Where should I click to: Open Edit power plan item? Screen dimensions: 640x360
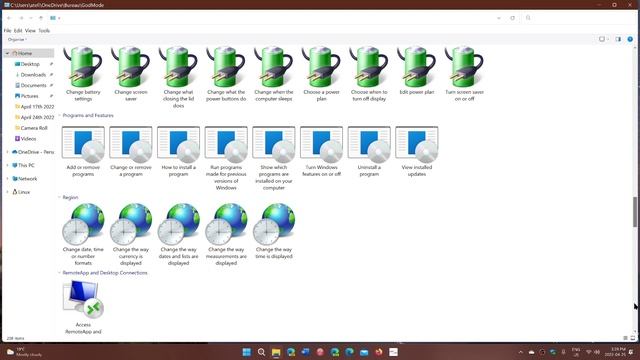coord(416,71)
